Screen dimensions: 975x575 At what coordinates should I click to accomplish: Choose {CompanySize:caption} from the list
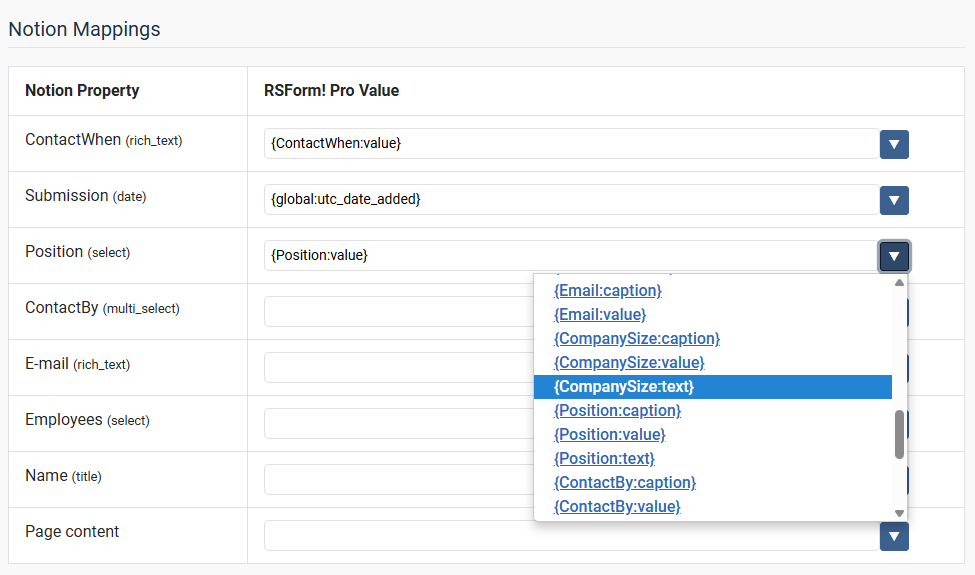pos(636,338)
